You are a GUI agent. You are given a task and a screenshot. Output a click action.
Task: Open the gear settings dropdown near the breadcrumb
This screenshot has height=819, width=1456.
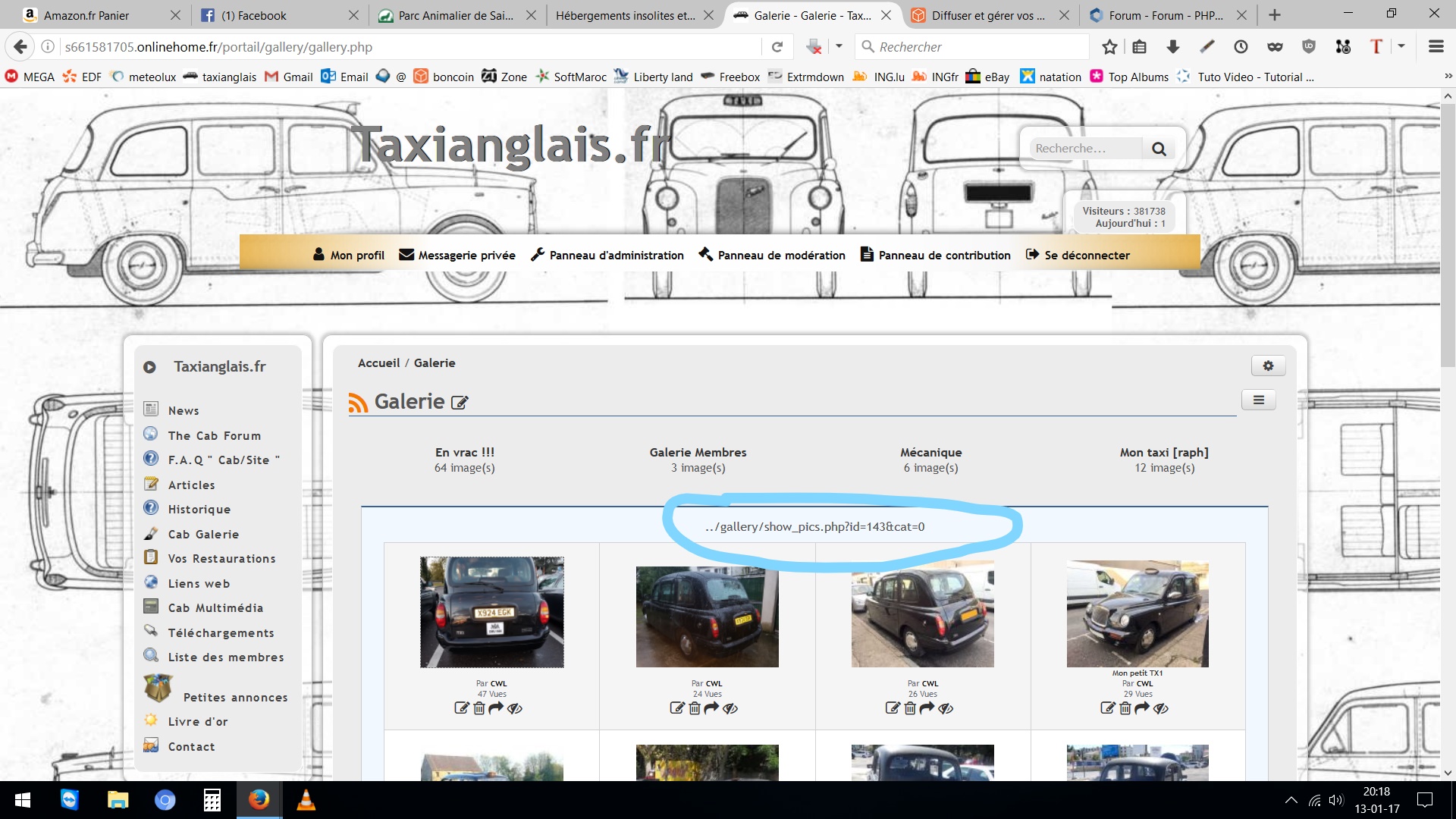point(1268,366)
